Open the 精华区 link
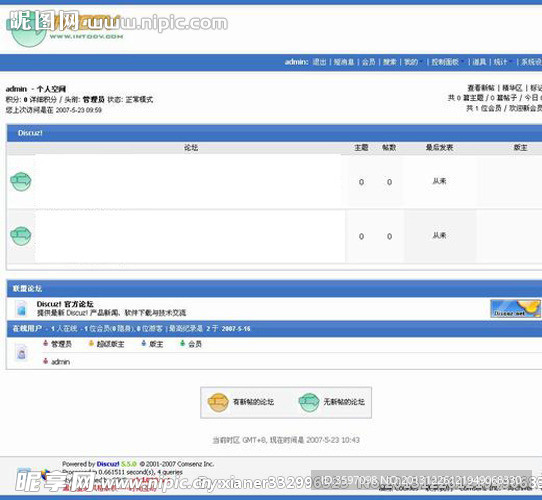 click(x=512, y=88)
